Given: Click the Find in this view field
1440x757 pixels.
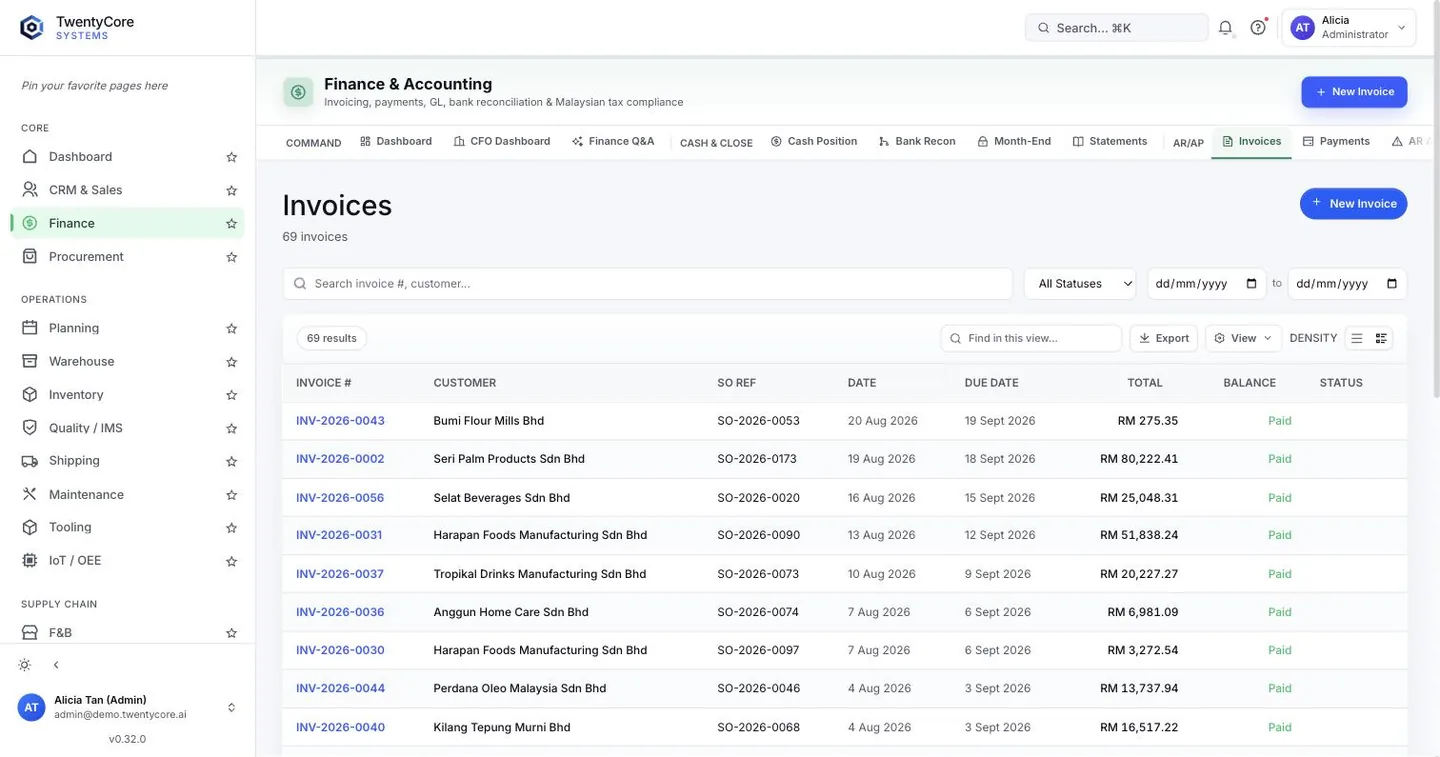Looking at the screenshot, I should click(1031, 338).
